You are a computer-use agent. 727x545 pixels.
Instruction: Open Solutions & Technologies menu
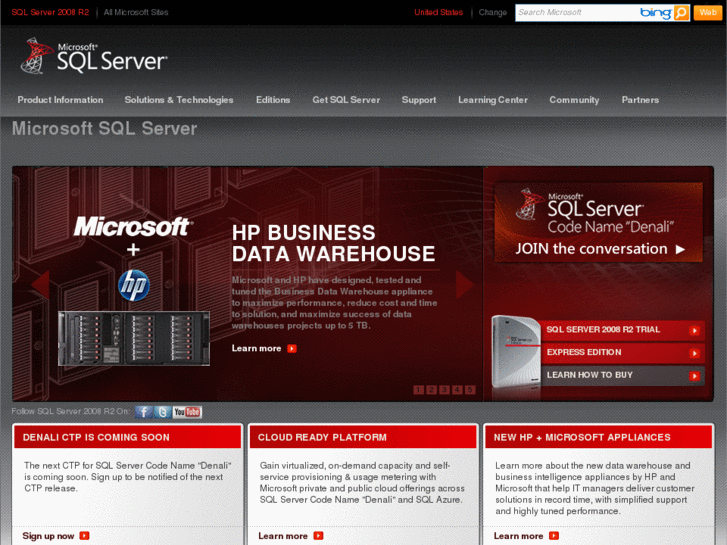click(179, 100)
